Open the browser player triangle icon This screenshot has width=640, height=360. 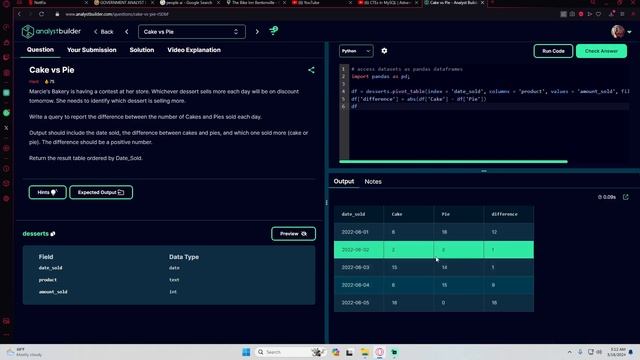pos(590,14)
